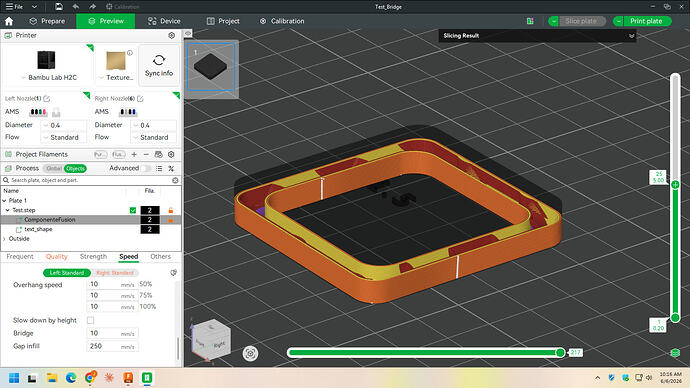The image size is (690, 388).
Task: Open Left Nozzle Diameter dropdown
Action: point(64,125)
